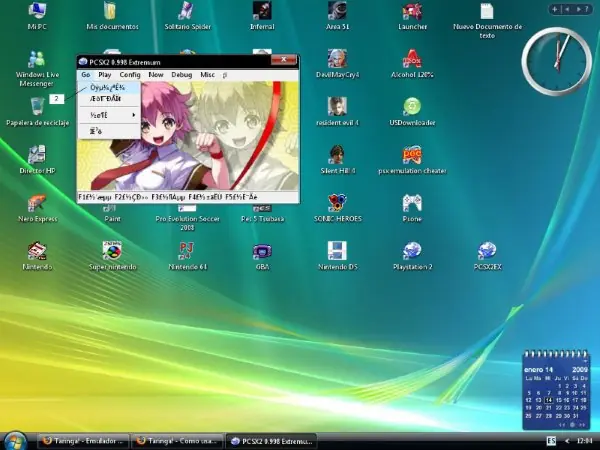Click the ES language indicator in tray
The width and height of the screenshot is (600, 450).
(551, 441)
